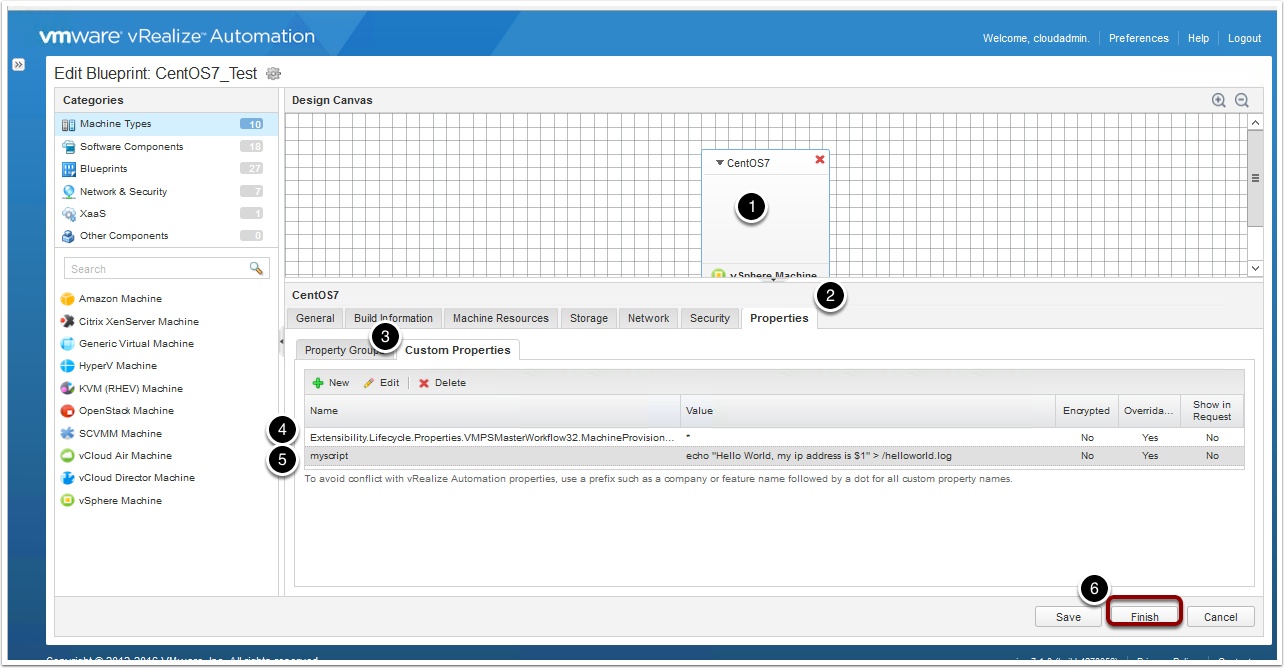The image size is (1284, 668).
Task: Open the Other Components category
Action: click(x=166, y=236)
